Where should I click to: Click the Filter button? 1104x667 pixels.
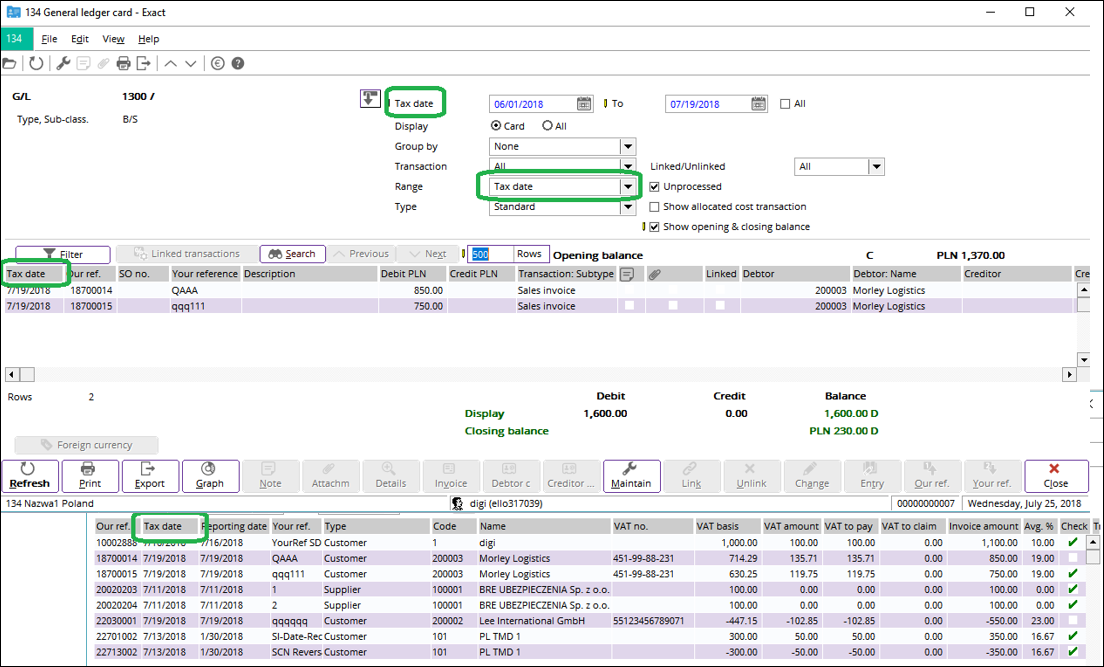[63, 254]
